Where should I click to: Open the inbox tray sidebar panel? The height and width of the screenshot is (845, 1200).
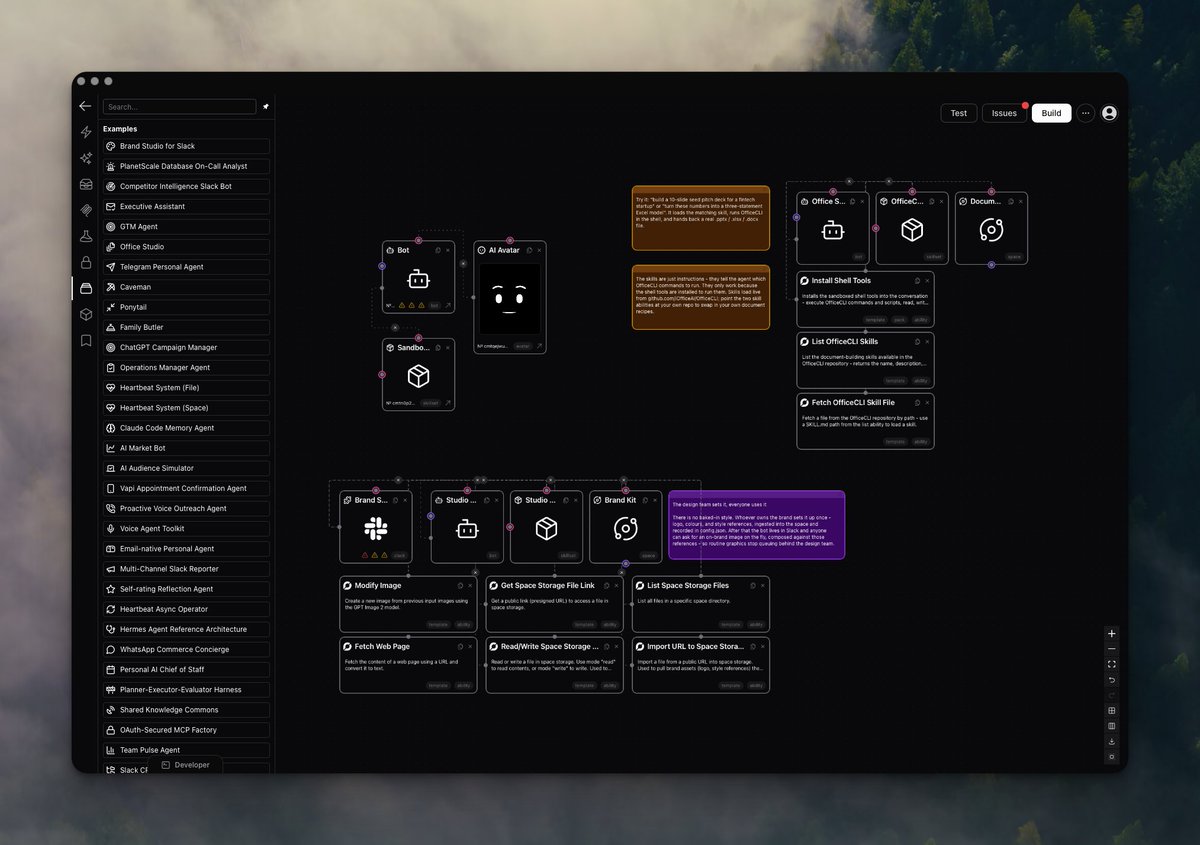(x=86, y=184)
